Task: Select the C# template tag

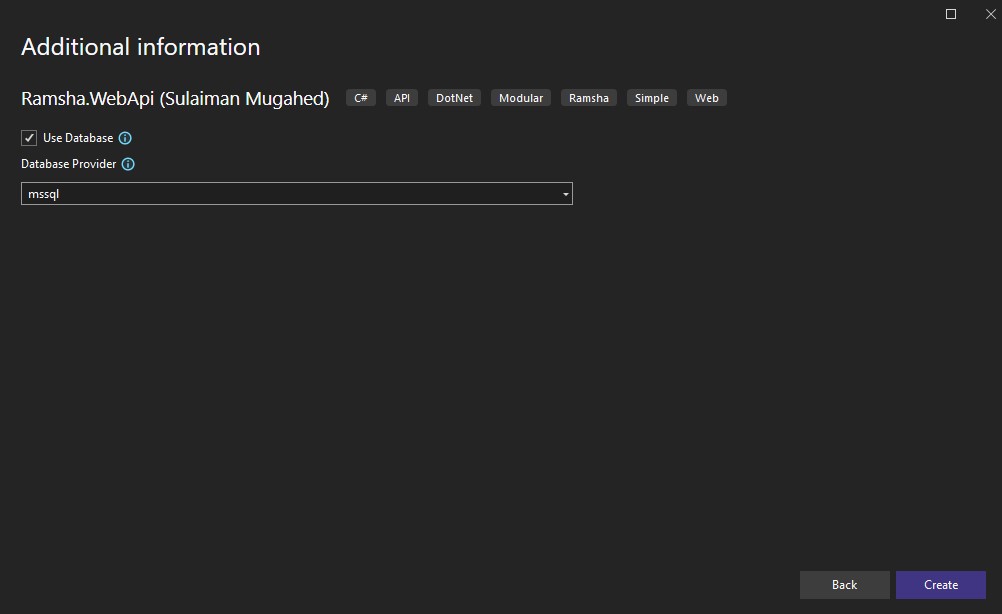Action: pos(360,97)
